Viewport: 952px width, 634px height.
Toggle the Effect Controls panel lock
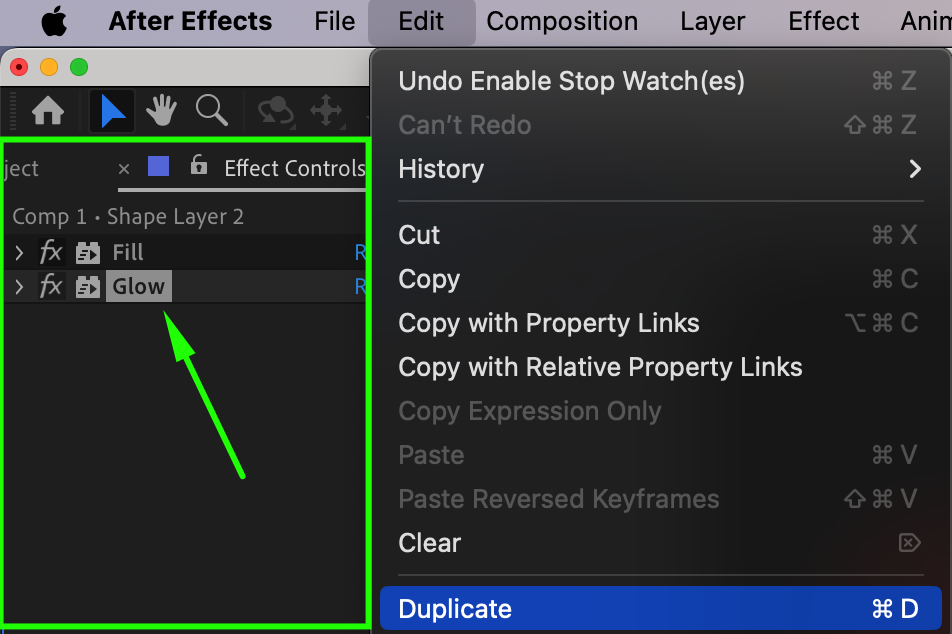(x=199, y=165)
